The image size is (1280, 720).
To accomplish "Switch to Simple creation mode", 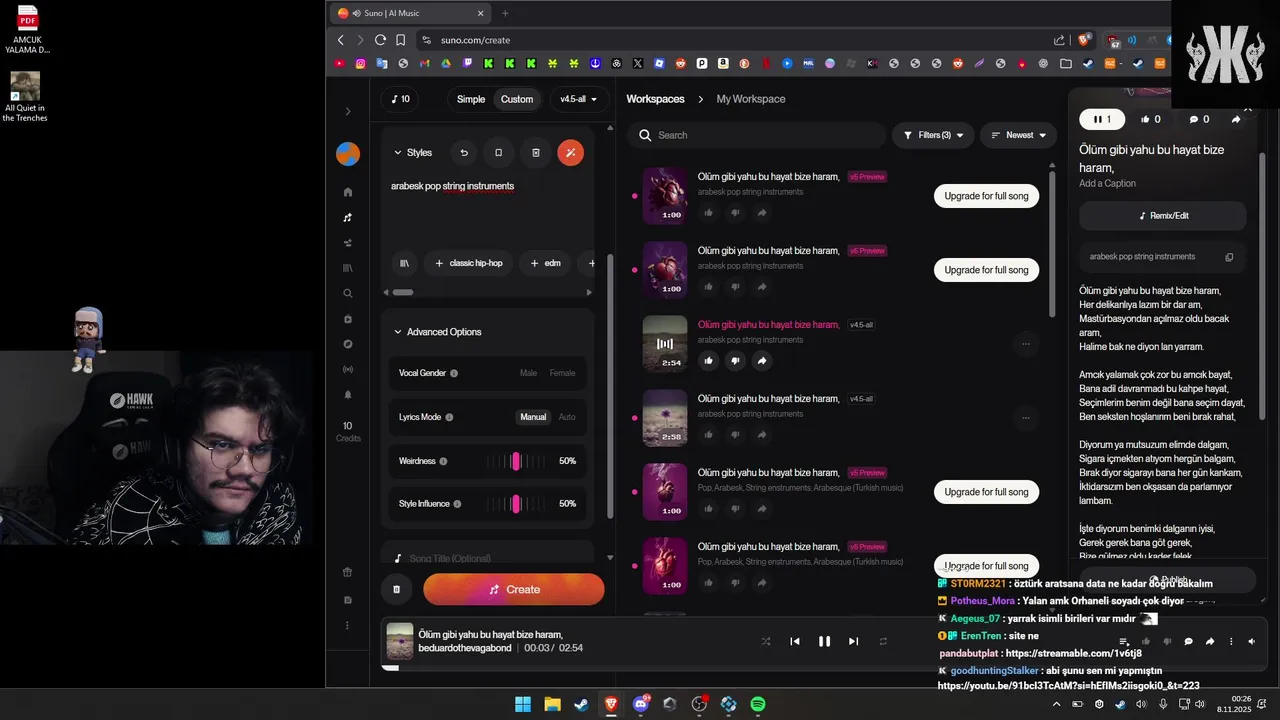I will pyautogui.click(x=471, y=99).
